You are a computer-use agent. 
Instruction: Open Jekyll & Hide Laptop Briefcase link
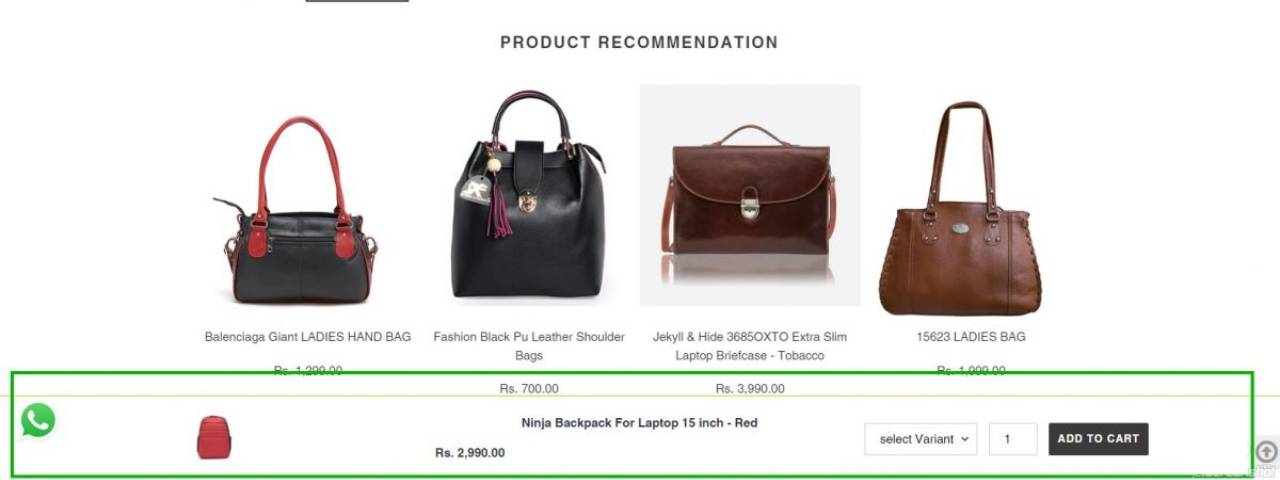[x=750, y=346]
